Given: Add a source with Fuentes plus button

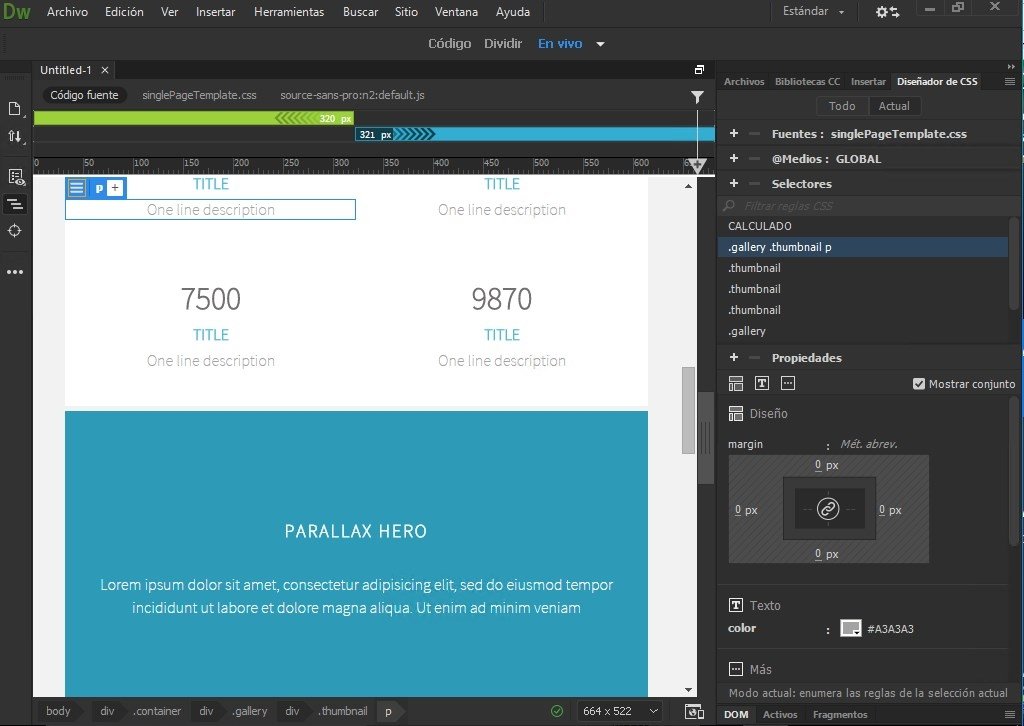Looking at the screenshot, I should [x=734, y=133].
